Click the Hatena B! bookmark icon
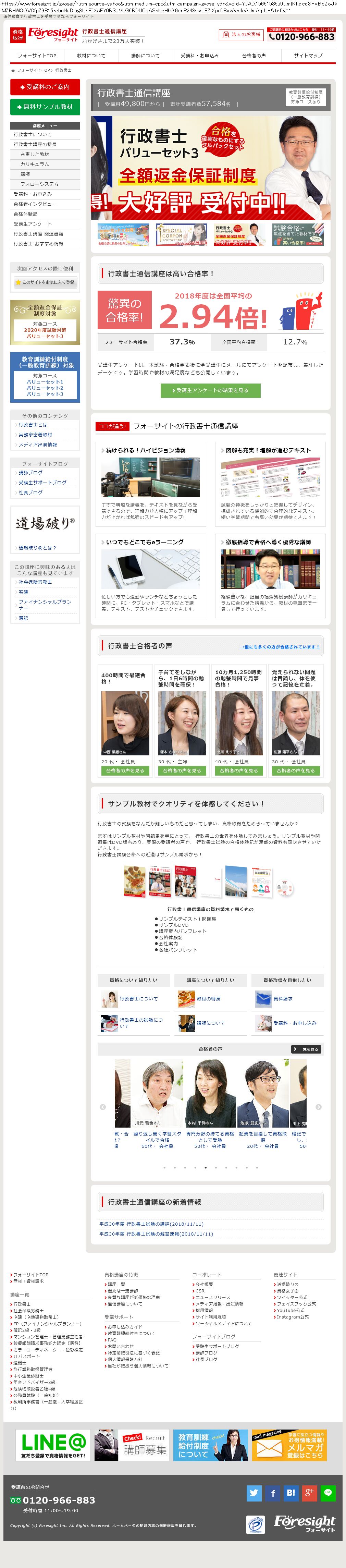Screen dimensions: 346x1568 pyautogui.click(x=291, y=1493)
